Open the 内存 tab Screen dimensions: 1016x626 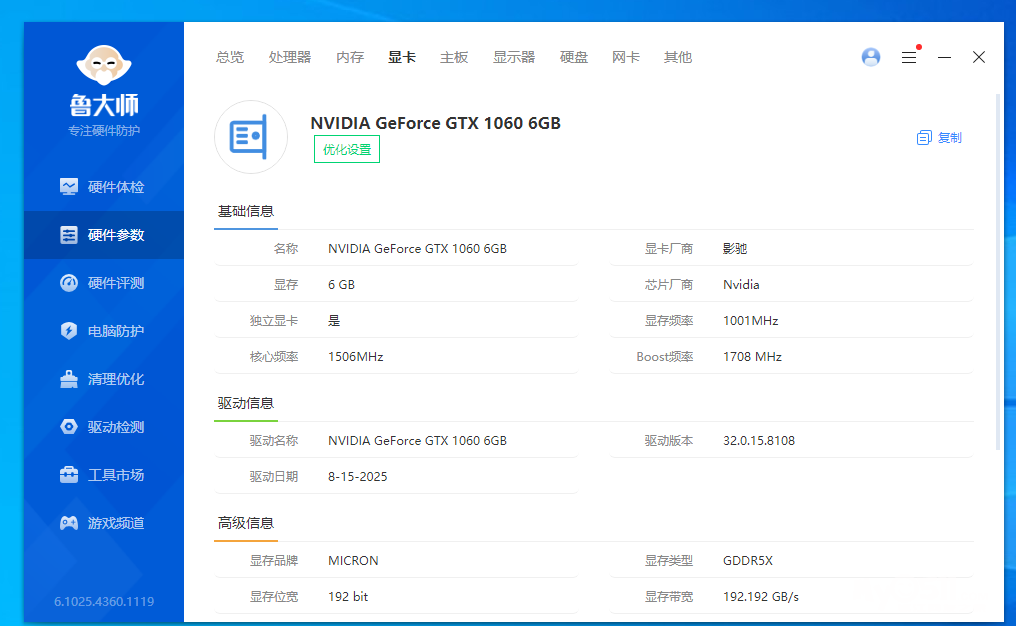point(350,58)
